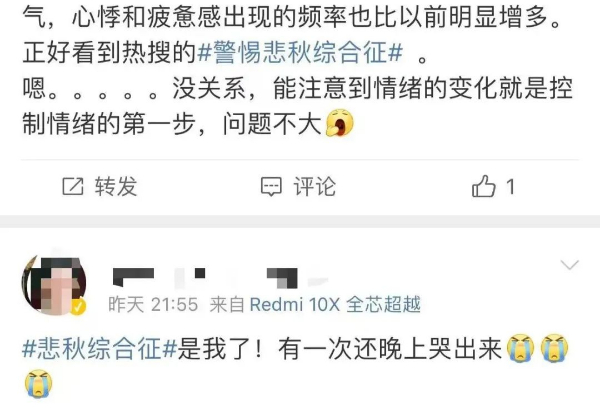Tap the repost arrow icon

click(73, 186)
